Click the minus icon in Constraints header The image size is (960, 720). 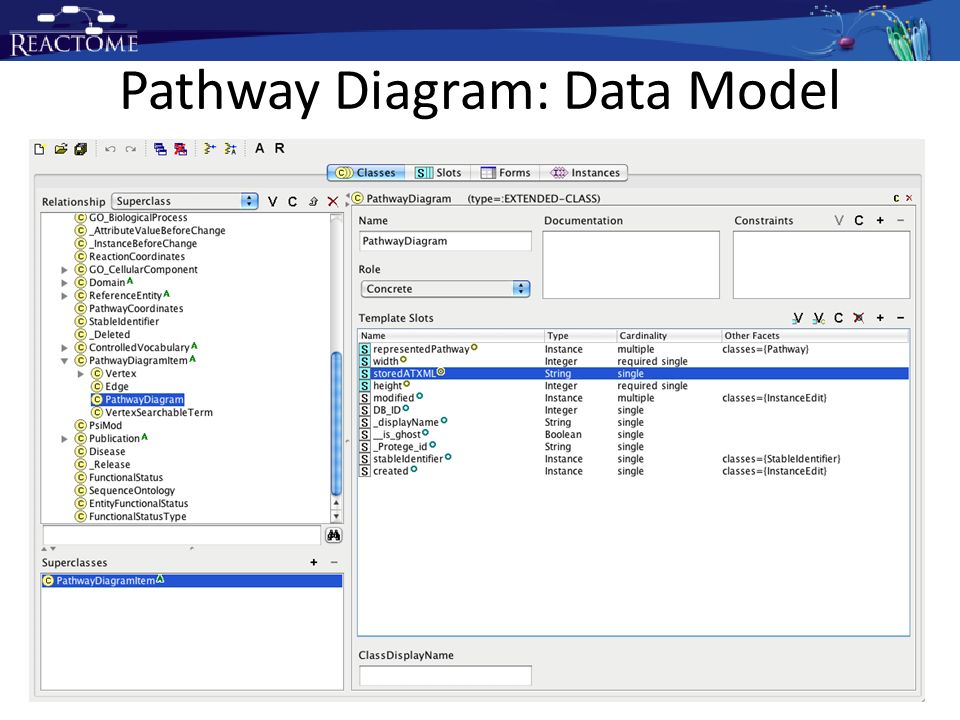point(901,220)
